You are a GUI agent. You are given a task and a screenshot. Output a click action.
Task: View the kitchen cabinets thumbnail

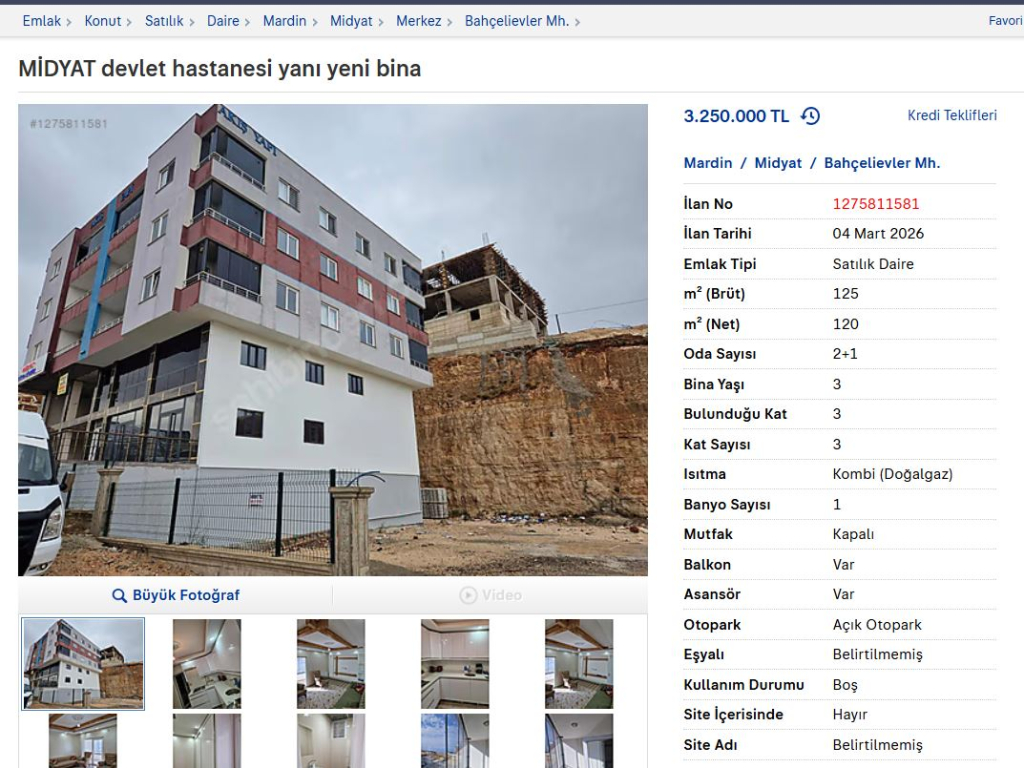tap(455, 664)
